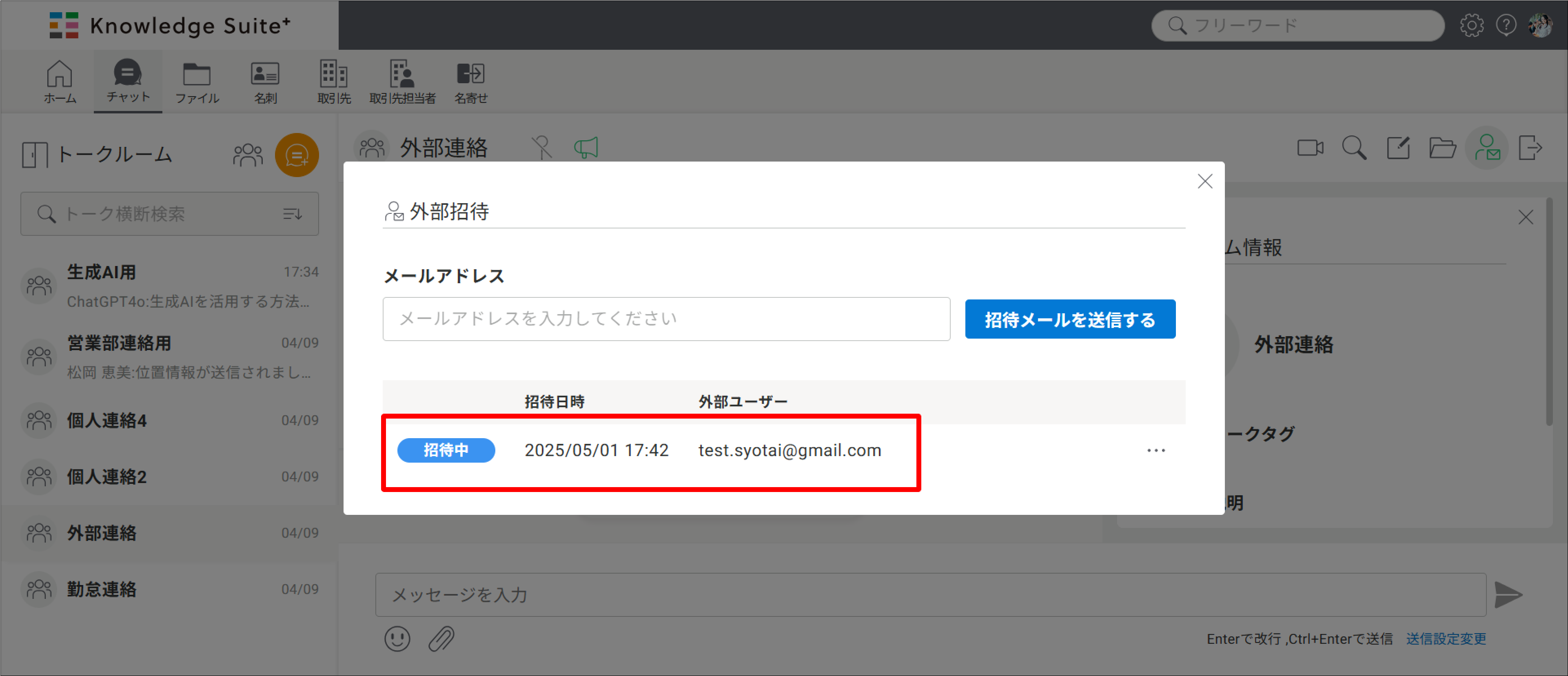
Task: Open the sort order icon in talk search
Action: (x=293, y=213)
